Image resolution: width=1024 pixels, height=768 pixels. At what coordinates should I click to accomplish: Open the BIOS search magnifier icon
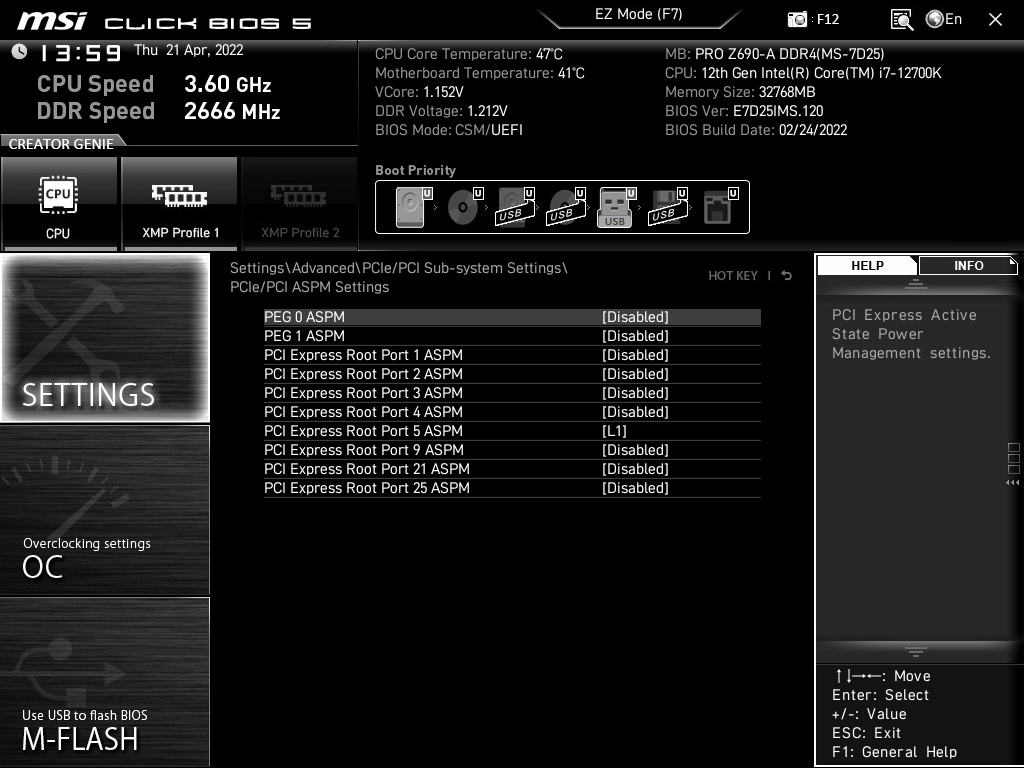(902, 20)
